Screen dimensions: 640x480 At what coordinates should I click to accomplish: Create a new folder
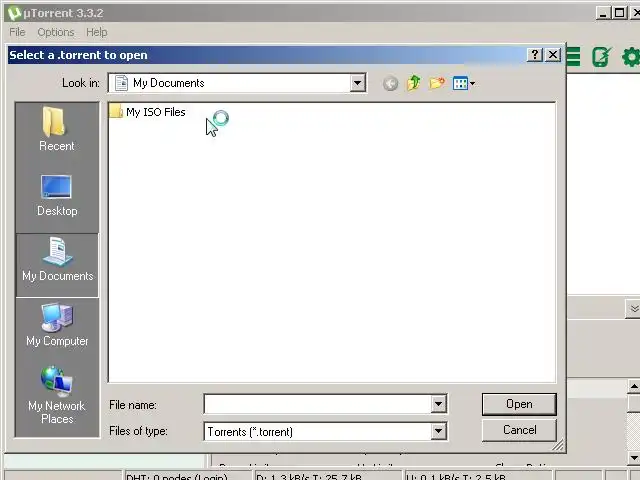pos(437,83)
